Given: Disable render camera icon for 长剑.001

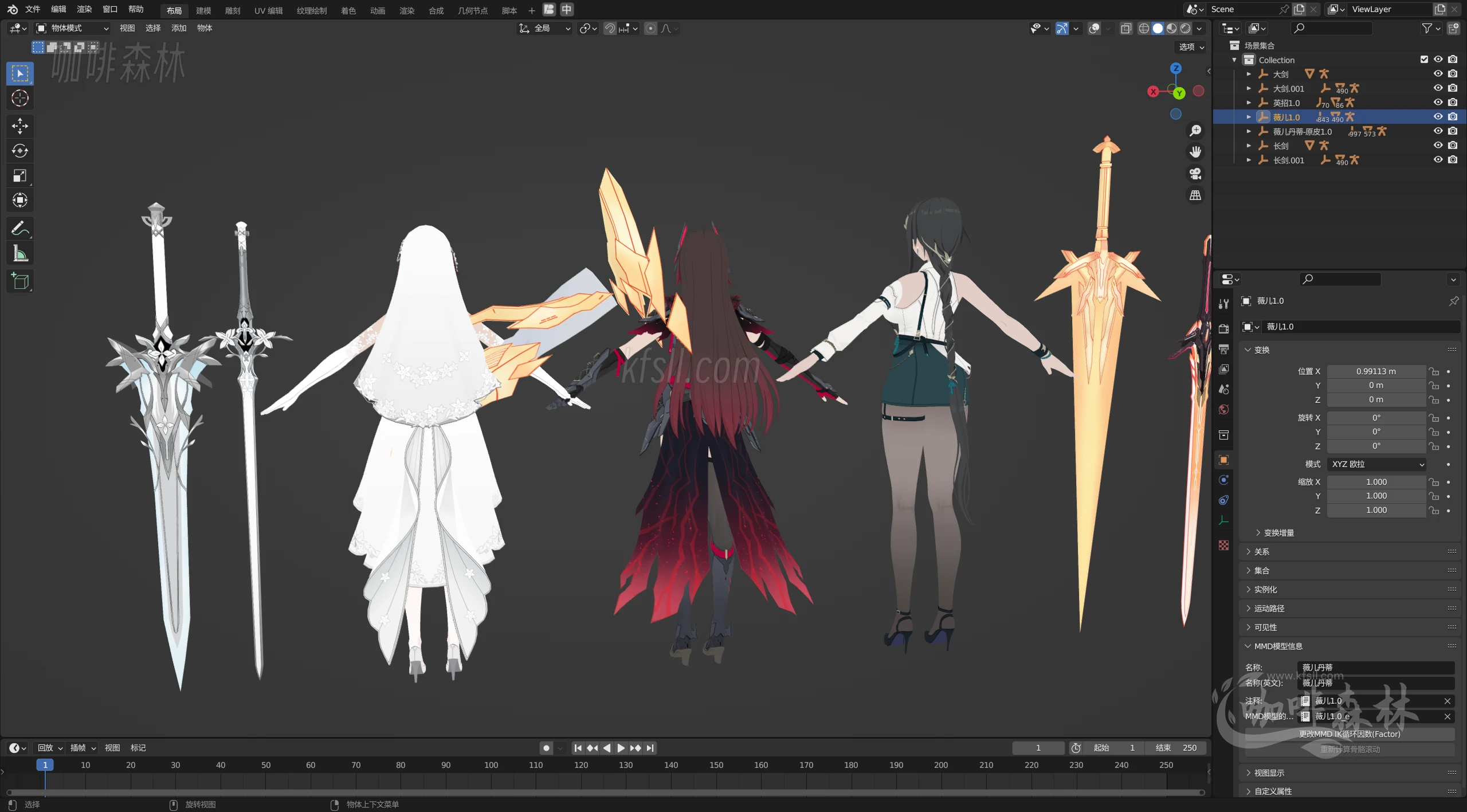Looking at the screenshot, I should (1452, 160).
